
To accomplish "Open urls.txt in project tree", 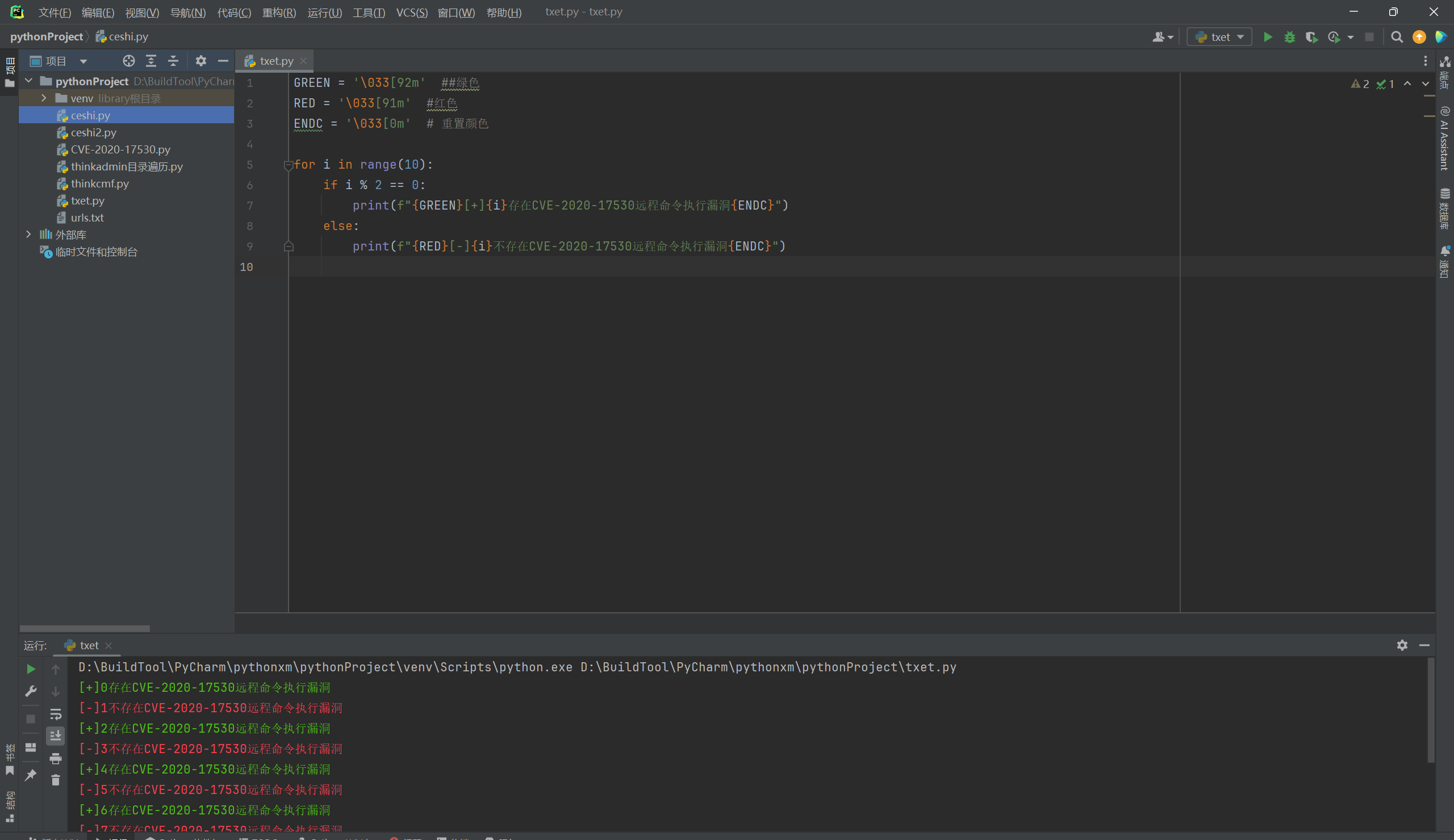I will click(x=87, y=218).
